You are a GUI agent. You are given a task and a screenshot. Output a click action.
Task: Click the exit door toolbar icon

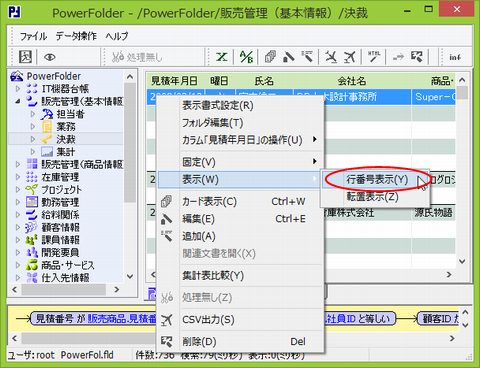click(25, 57)
